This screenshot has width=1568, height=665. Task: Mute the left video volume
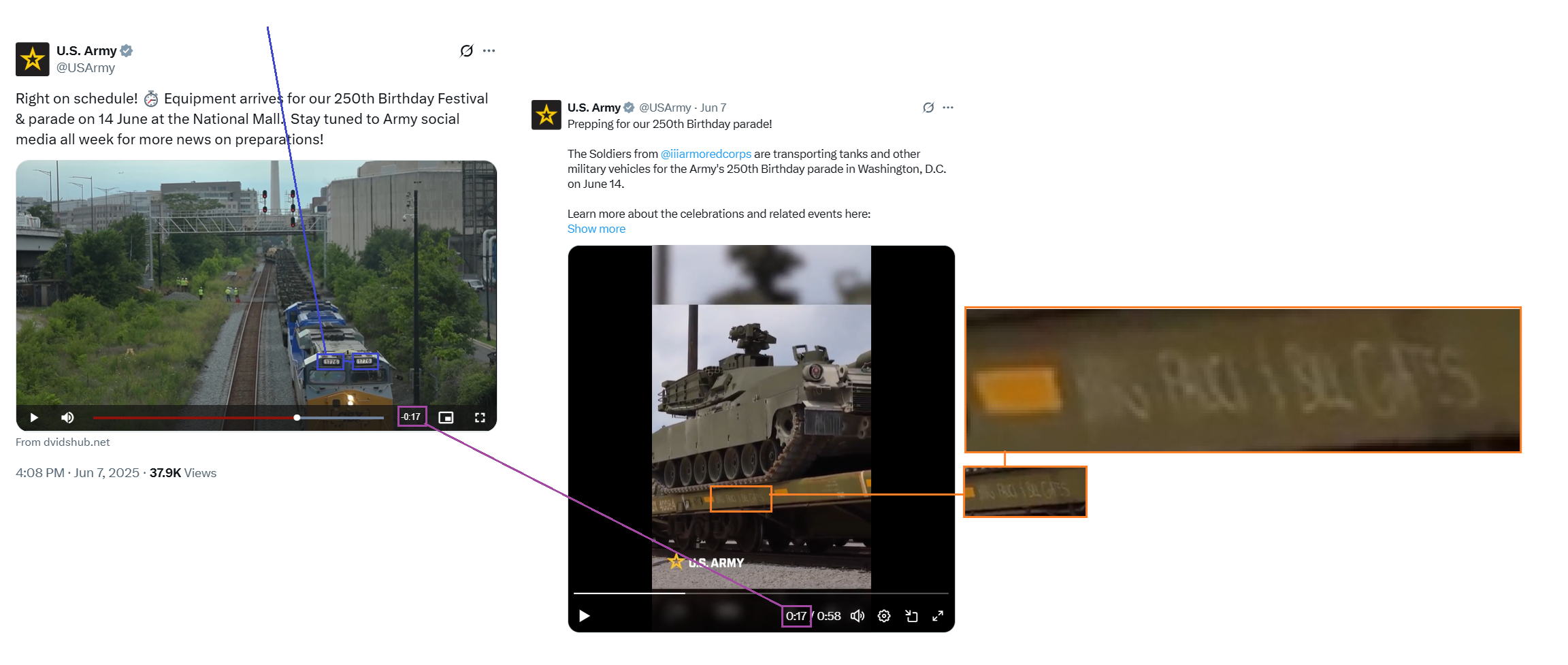(x=67, y=417)
